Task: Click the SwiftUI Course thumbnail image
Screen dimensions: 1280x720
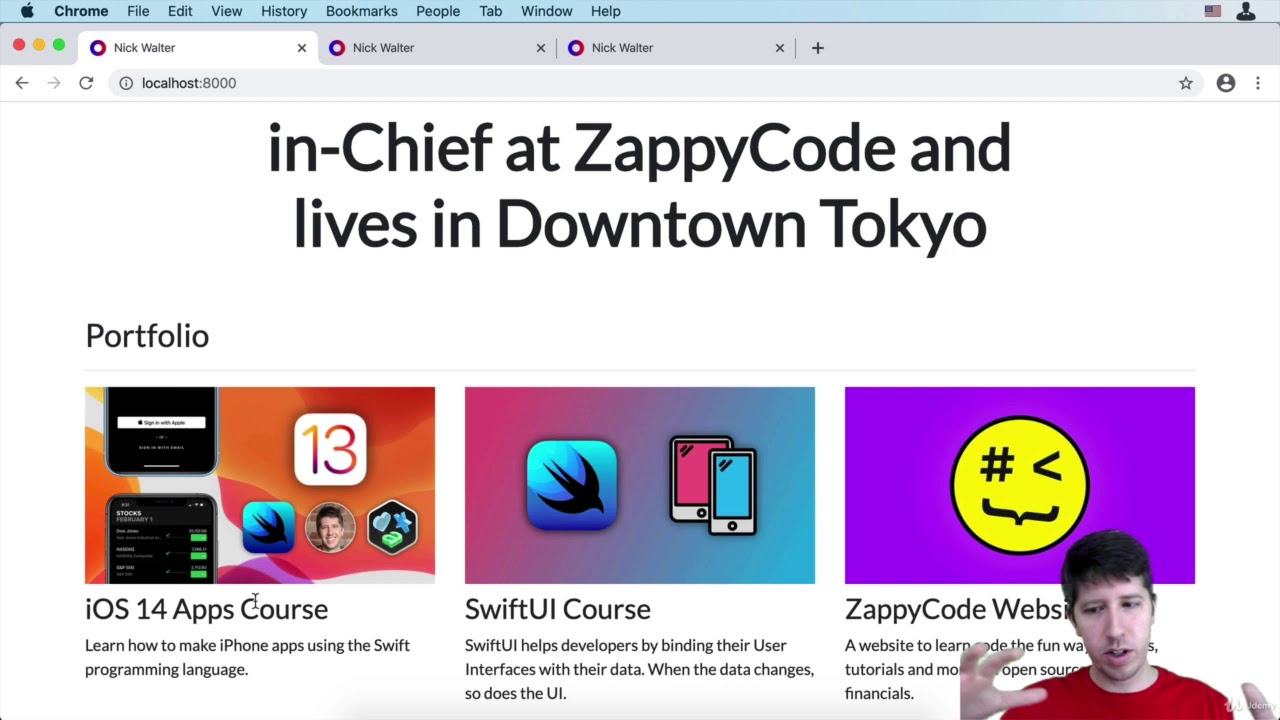Action: (x=640, y=485)
